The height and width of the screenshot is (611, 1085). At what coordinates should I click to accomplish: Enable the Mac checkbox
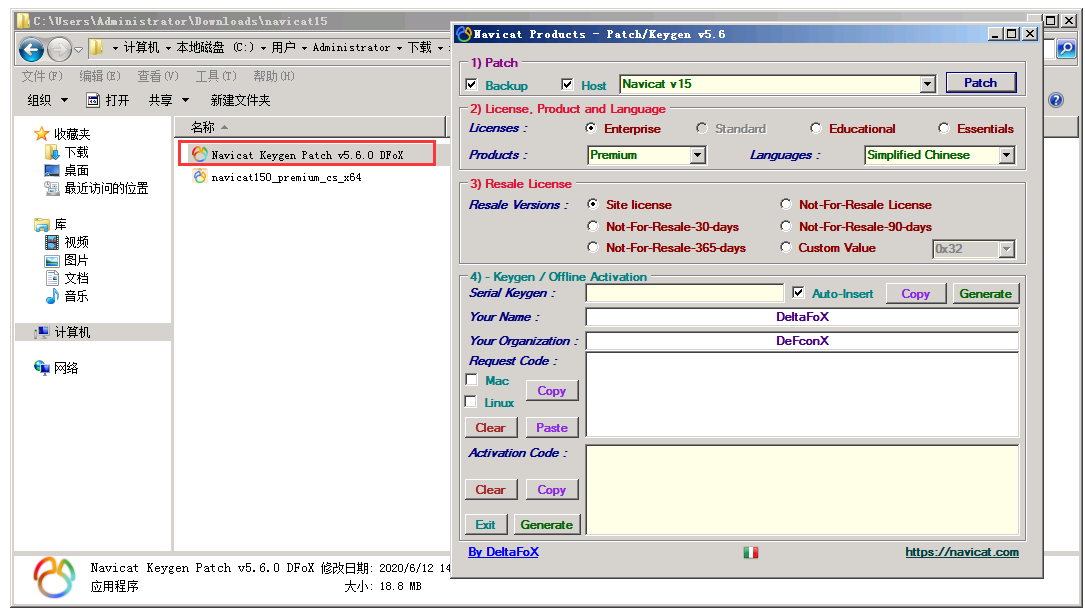(x=472, y=380)
